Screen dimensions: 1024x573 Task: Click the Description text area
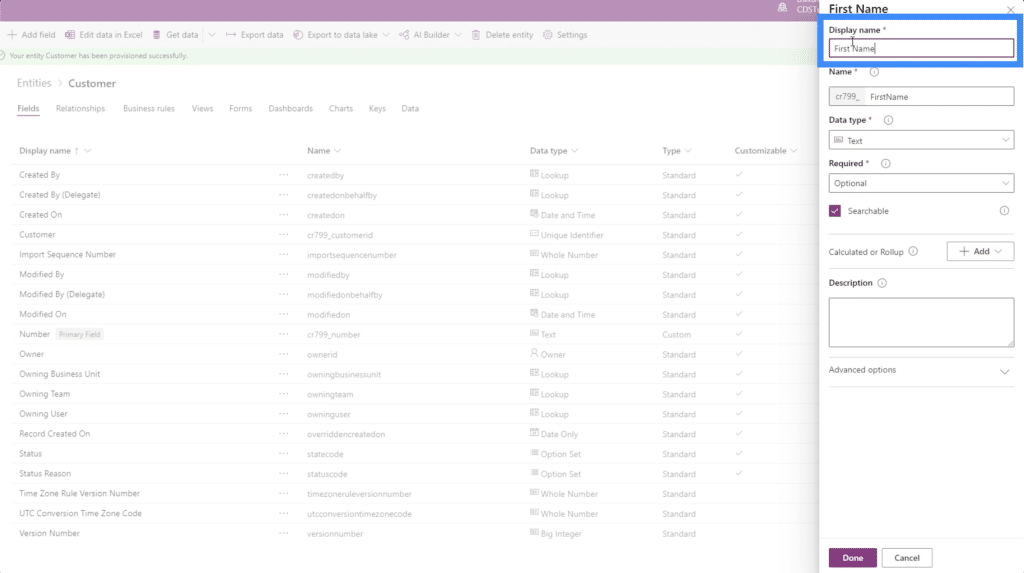point(921,322)
